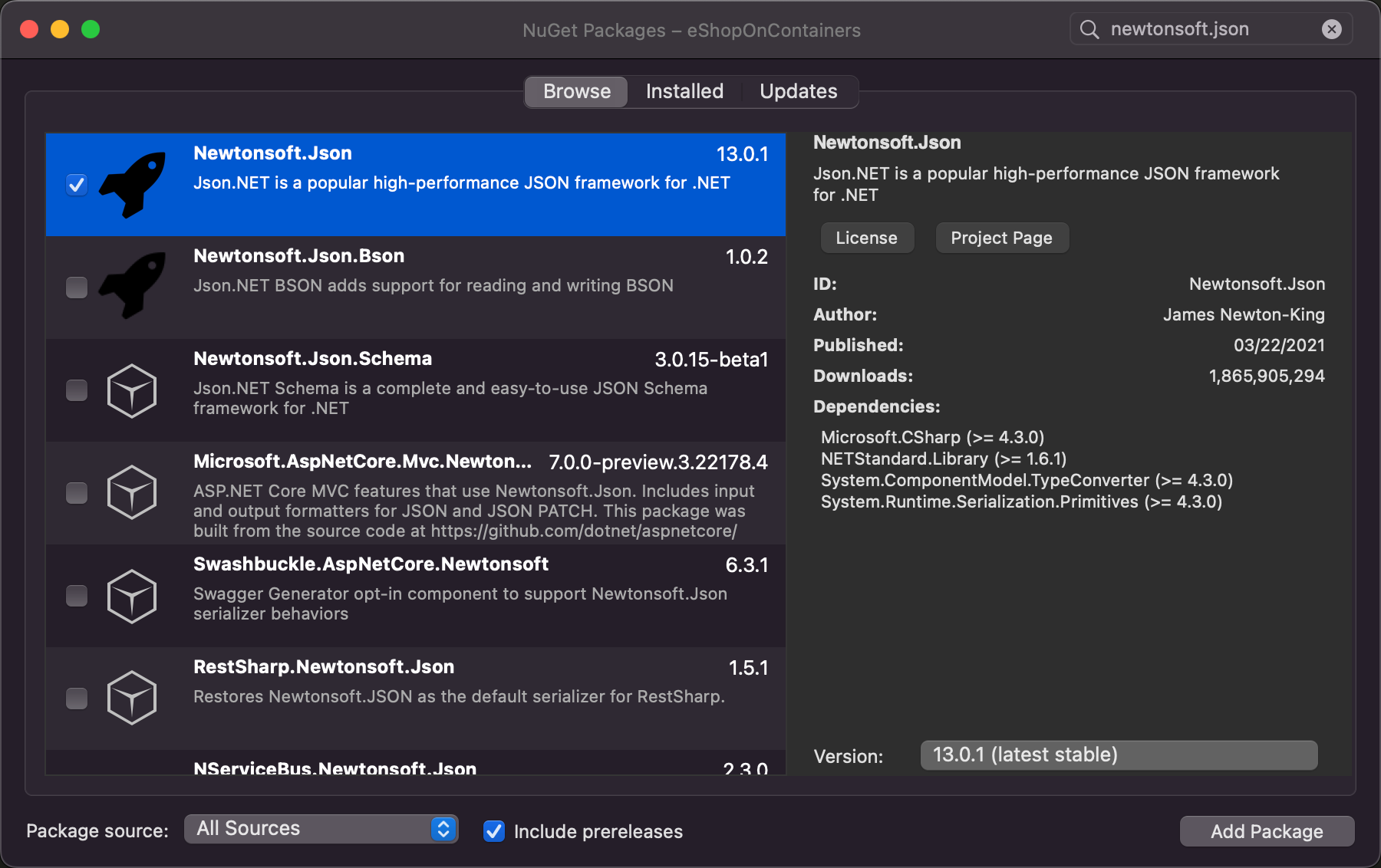This screenshot has height=868, width=1381.
Task: Click the NETStandard.Library (>= 1.6.1) dependency
Action: coord(944,459)
